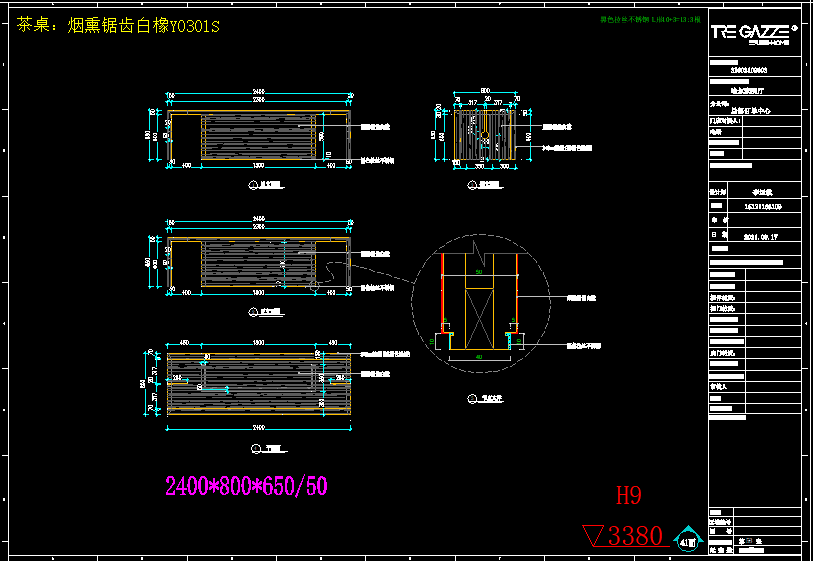Click the circle marker under the detail view
The width and height of the screenshot is (813, 561).
pyautogui.click(x=471, y=398)
